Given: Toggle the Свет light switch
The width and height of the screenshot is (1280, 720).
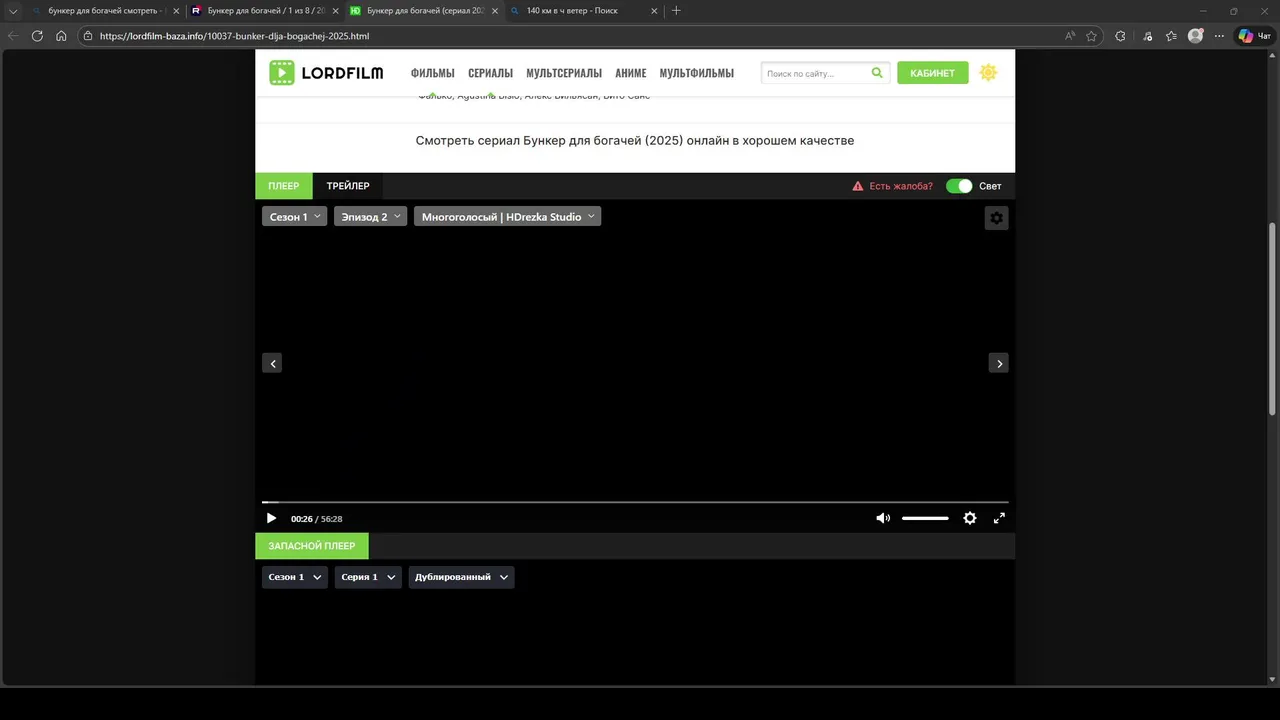Looking at the screenshot, I should point(959,186).
